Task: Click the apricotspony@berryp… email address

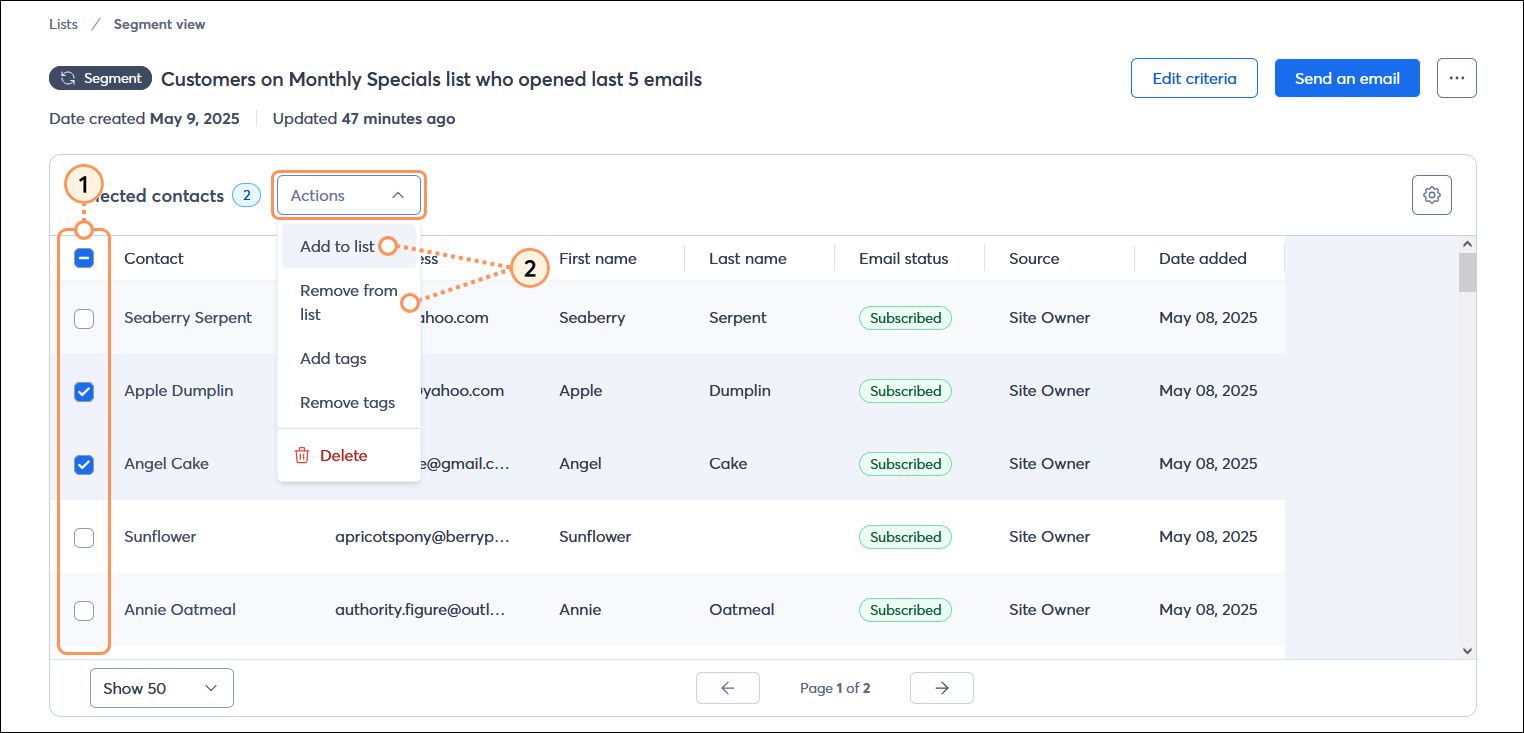Action: (422, 537)
